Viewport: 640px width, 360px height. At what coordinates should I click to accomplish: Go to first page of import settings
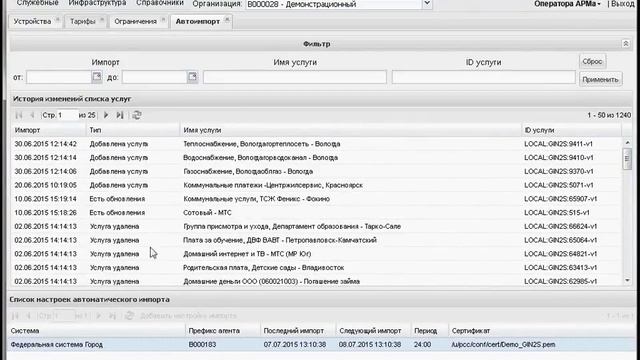coord(15,316)
